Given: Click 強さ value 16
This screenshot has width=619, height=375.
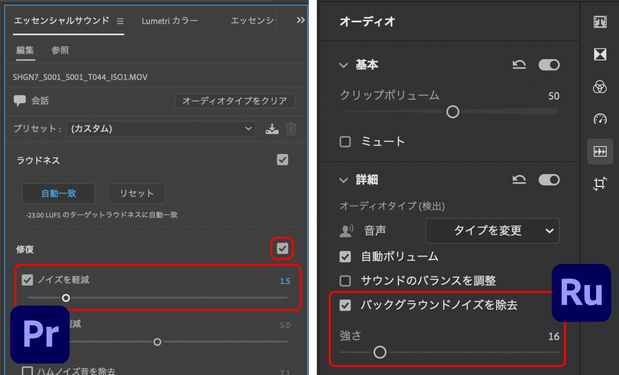Looking at the screenshot, I should 554,336.
